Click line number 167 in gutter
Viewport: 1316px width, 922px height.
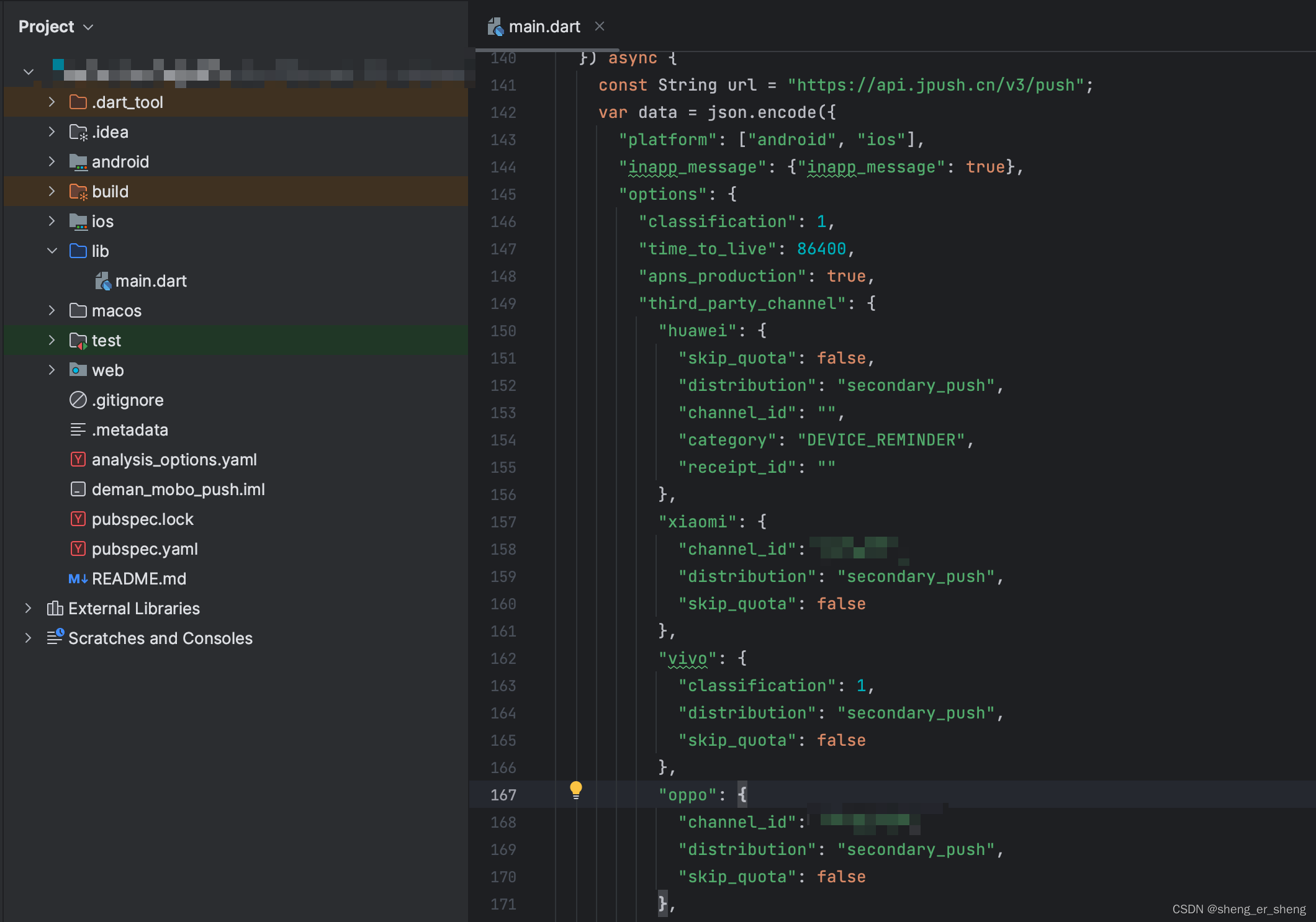coord(503,795)
